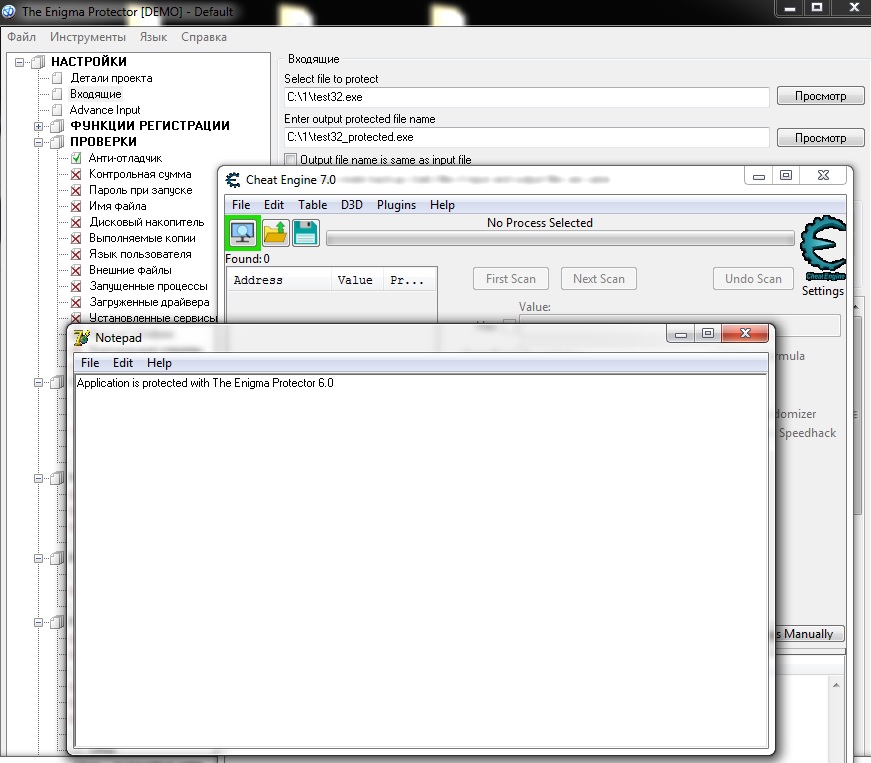Open process list icon in Cheat Engine

(243, 233)
